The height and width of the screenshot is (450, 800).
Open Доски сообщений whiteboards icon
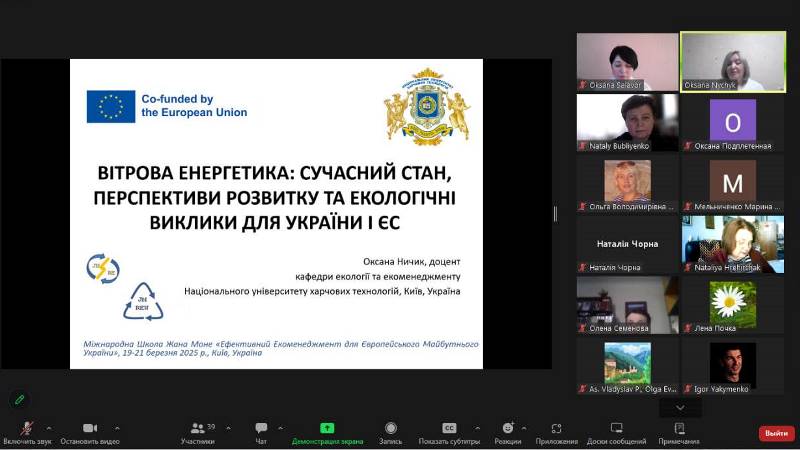616,428
